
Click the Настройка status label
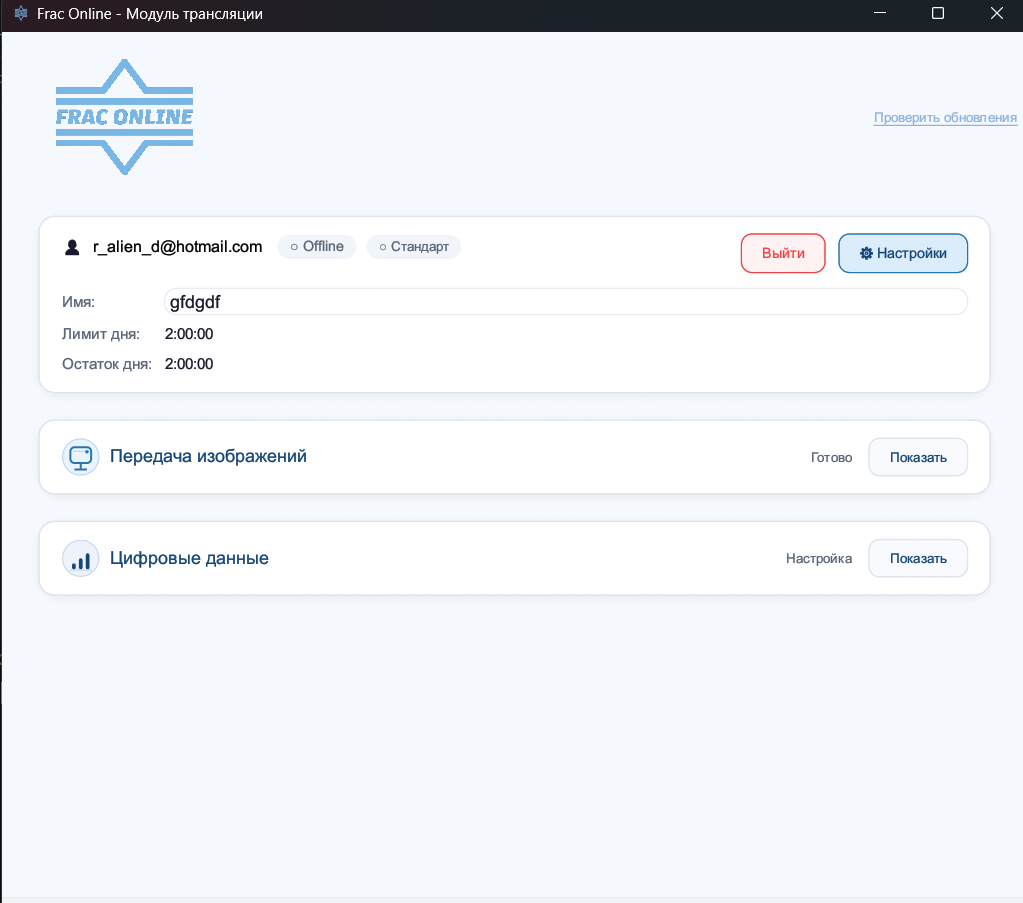pos(819,559)
